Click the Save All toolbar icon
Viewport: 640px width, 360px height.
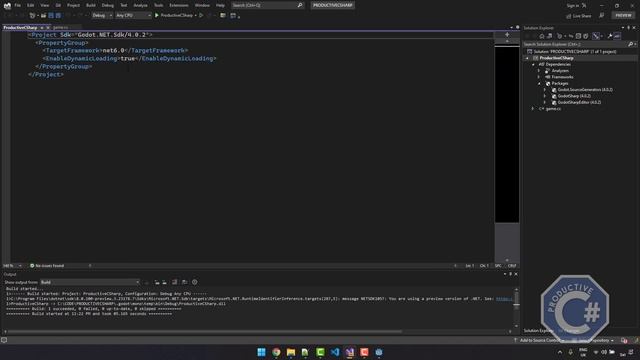pos(58,16)
